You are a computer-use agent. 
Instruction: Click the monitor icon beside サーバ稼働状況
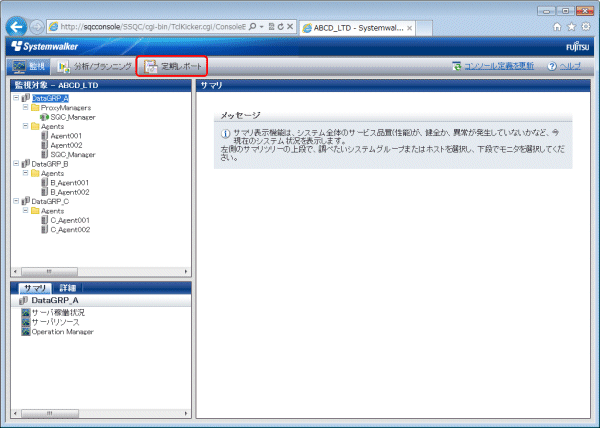click(x=26, y=312)
